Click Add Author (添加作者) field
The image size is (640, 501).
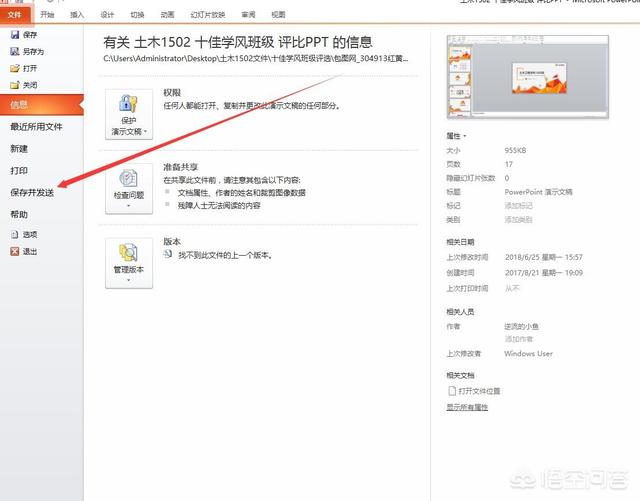tap(519, 340)
